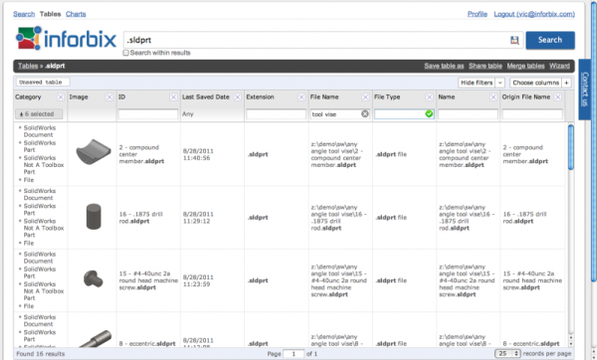Screen dimensions: 597x360
Task: Click Logout (vic@inforbix.com)
Action: pyautogui.click(x=534, y=14)
